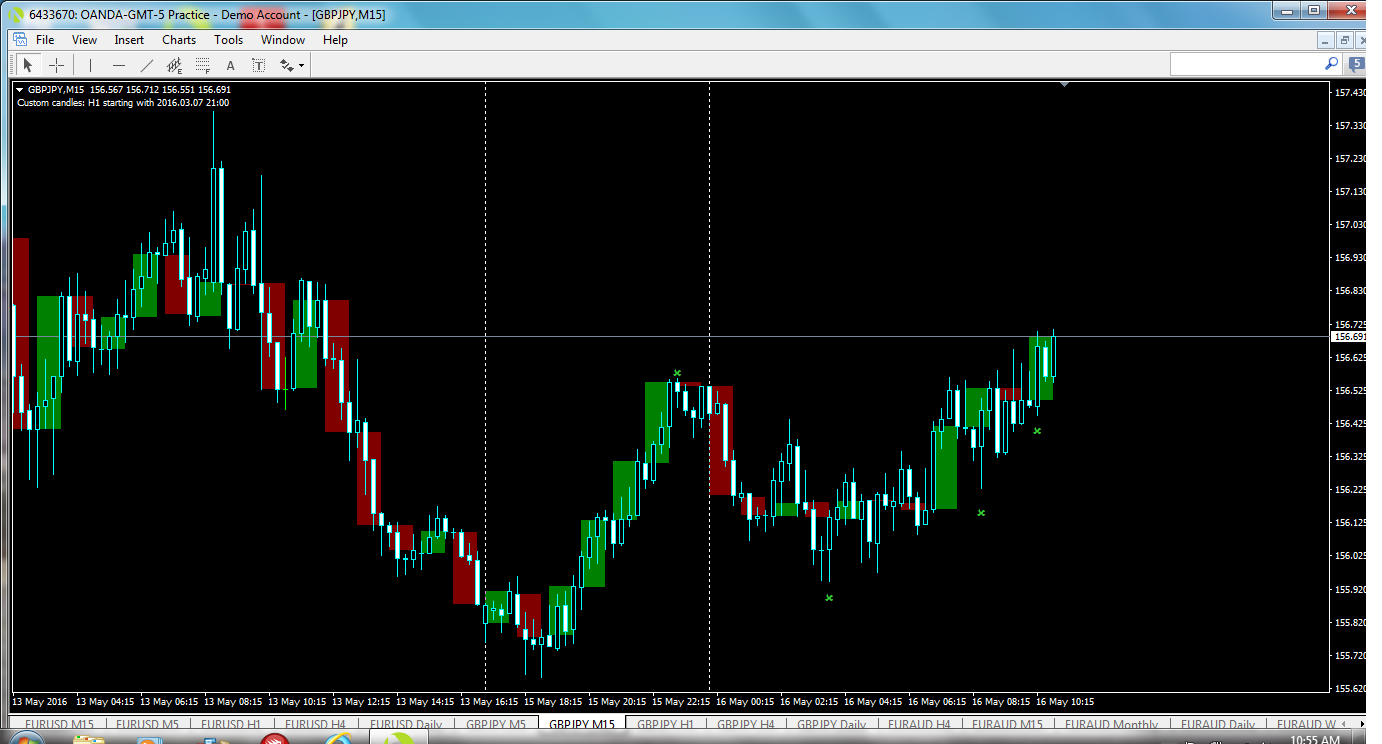The height and width of the screenshot is (744, 1382).
Task: Open the View menu
Action: click(x=85, y=40)
